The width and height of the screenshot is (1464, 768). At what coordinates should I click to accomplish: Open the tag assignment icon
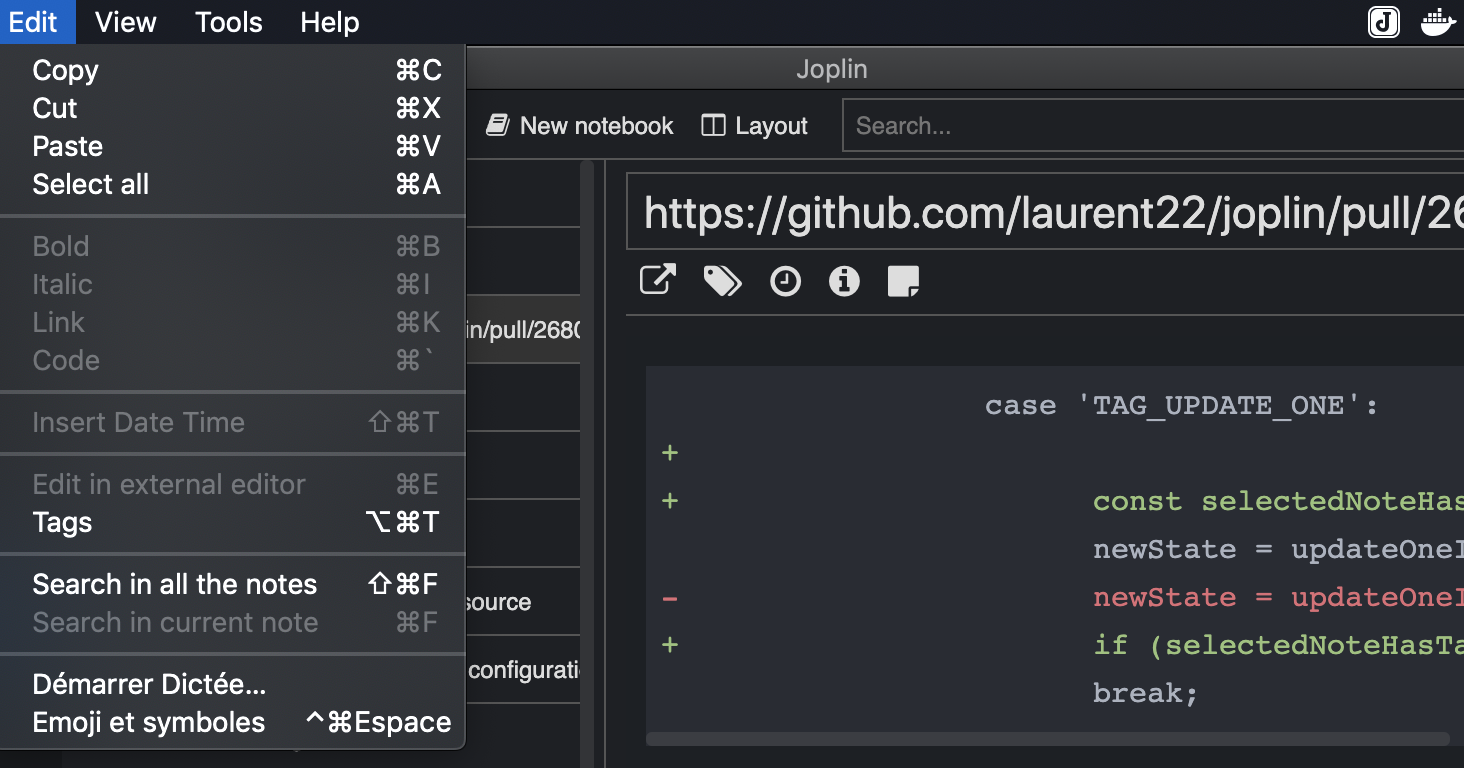(x=722, y=281)
